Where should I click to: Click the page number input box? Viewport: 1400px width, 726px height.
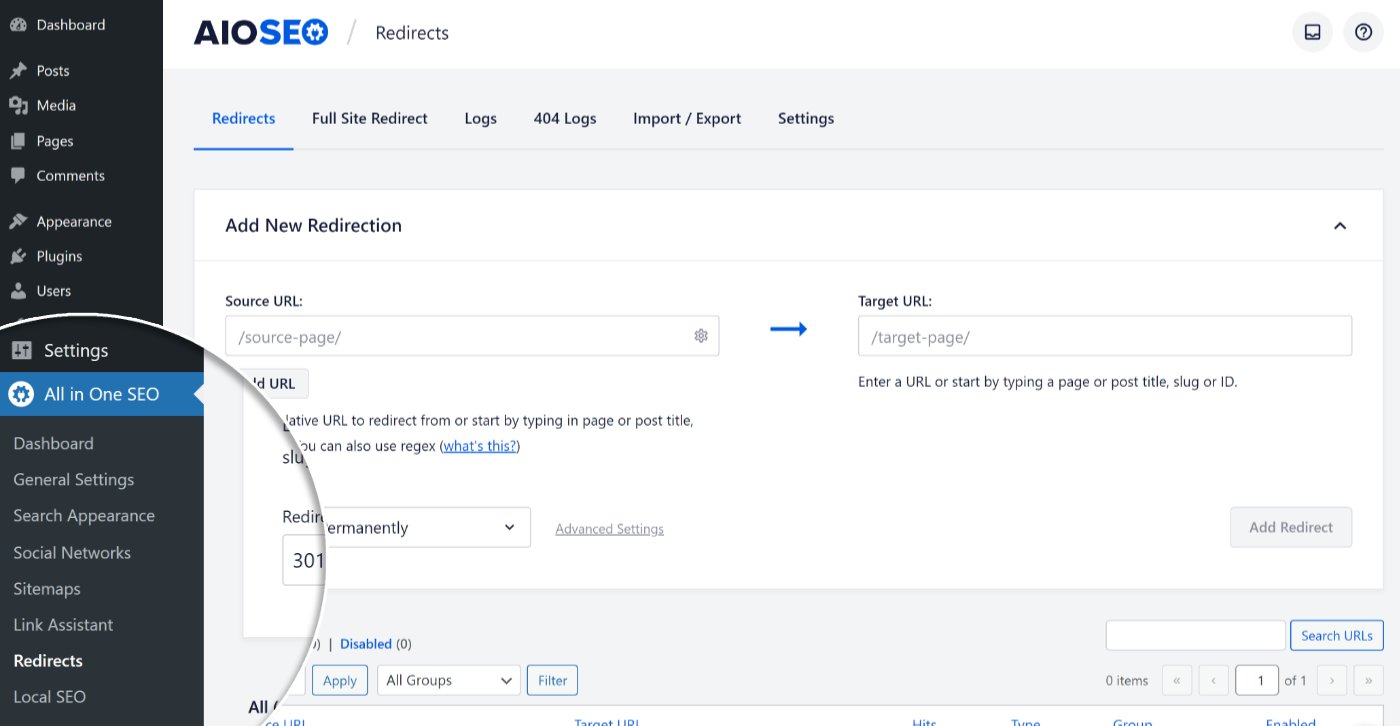point(1257,680)
